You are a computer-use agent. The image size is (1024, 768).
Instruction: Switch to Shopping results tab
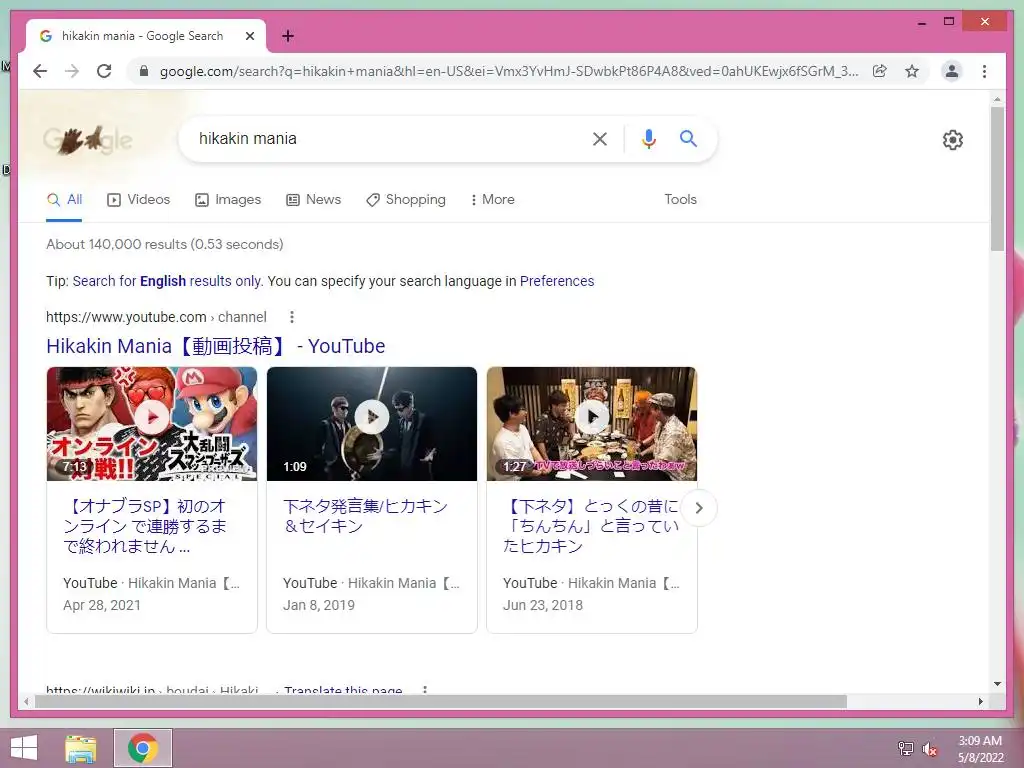click(406, 199)
